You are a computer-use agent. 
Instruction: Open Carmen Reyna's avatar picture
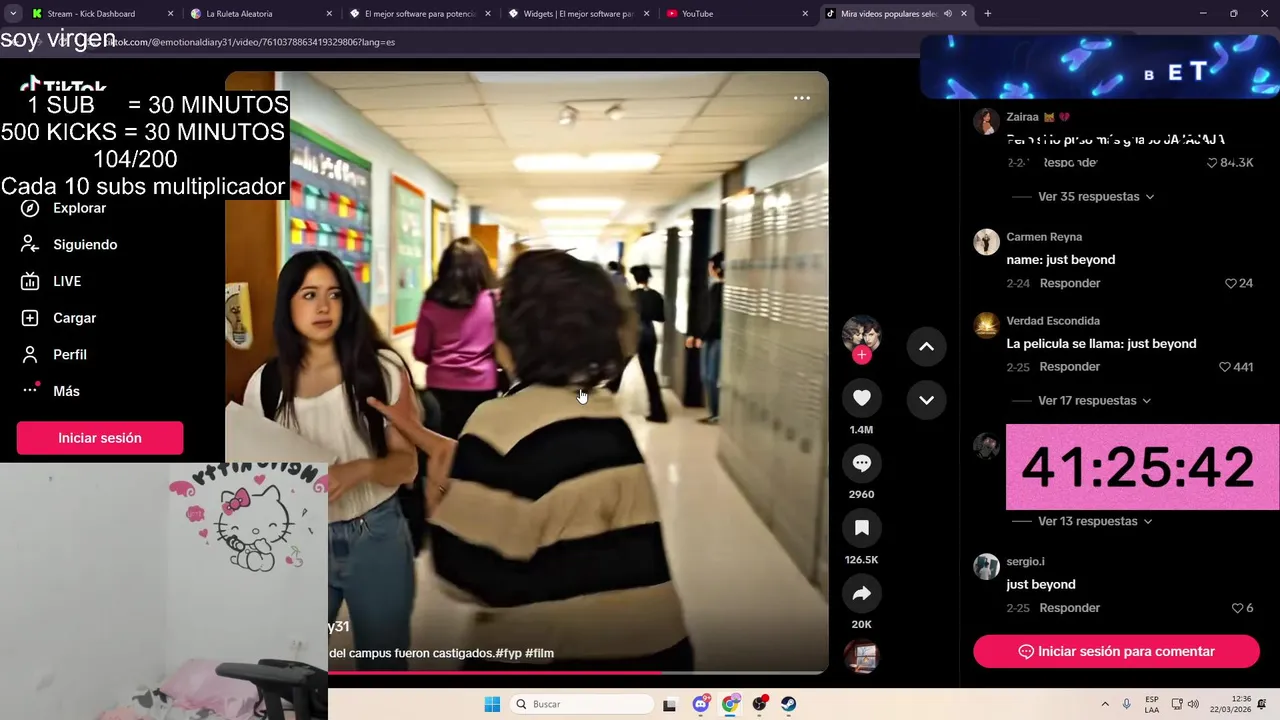click(x=986, y=242)
